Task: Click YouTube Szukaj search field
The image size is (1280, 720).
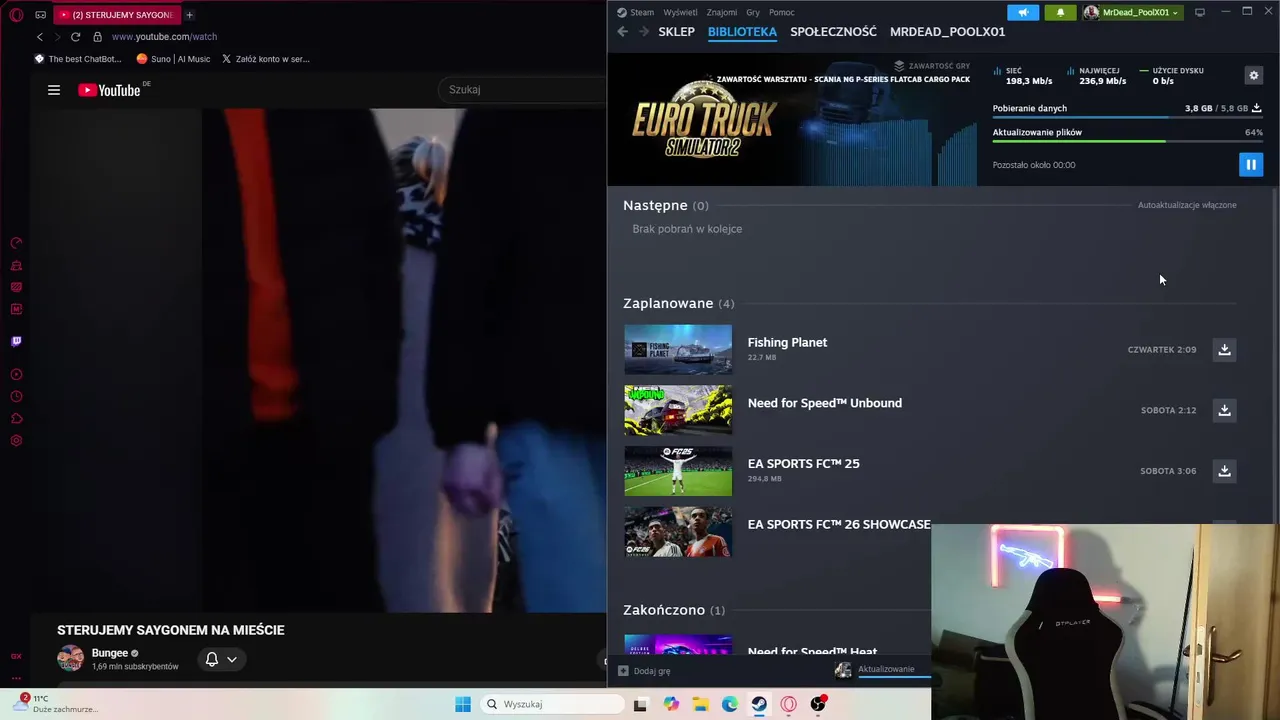Action: (522, 90)
